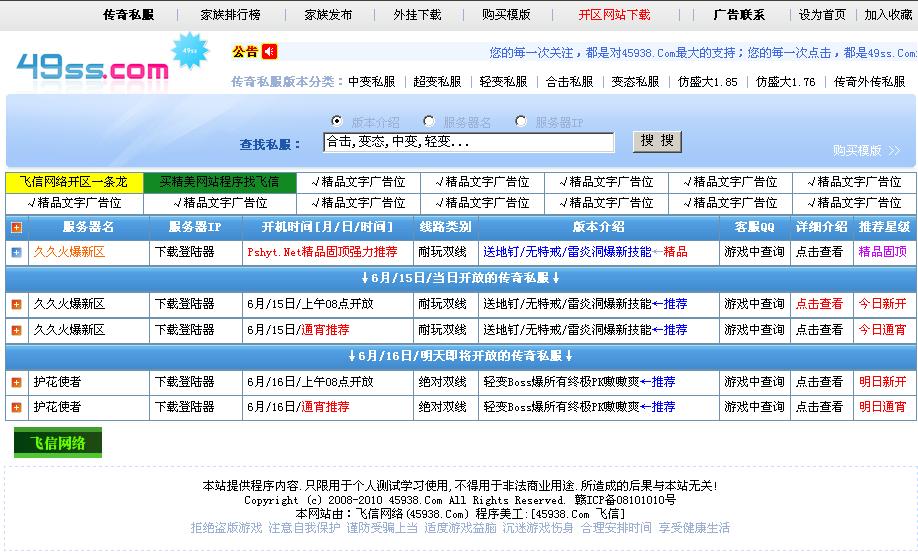
Task: Click the red speaker icon beside 公告
Action: tap(270, 51)
